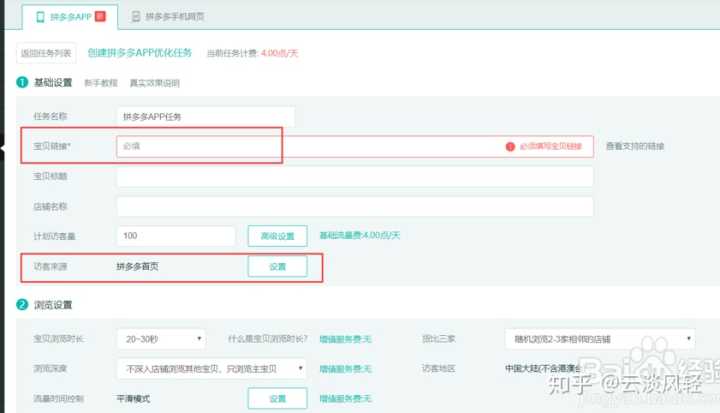Click the mobile web icon on 拼多多手机网页 tab
This screenshot has width=720, height=413.
click(x=135, y=17)
